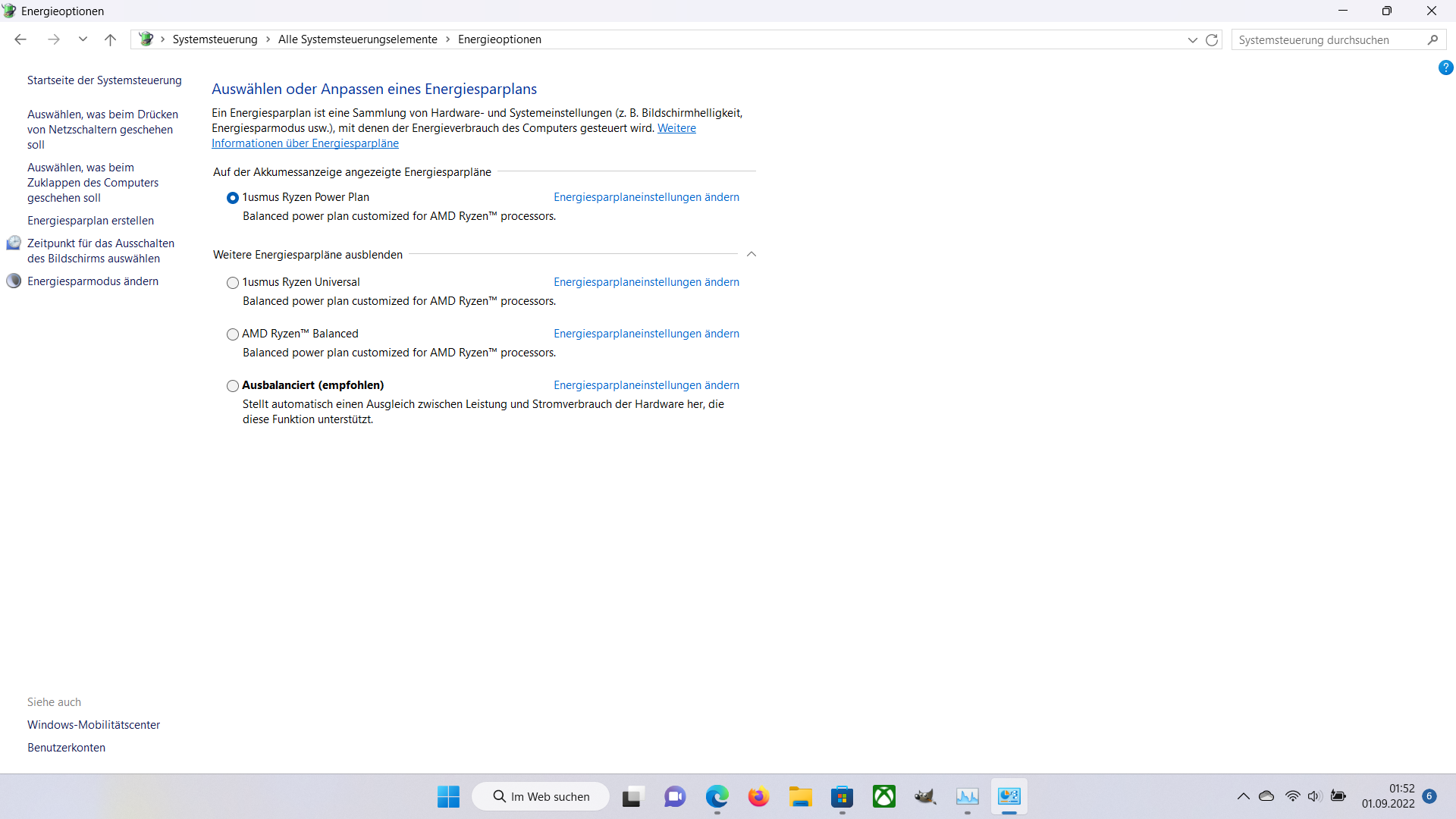Open Weitere Informationen über Energiesparpläne link

point(305,143)
